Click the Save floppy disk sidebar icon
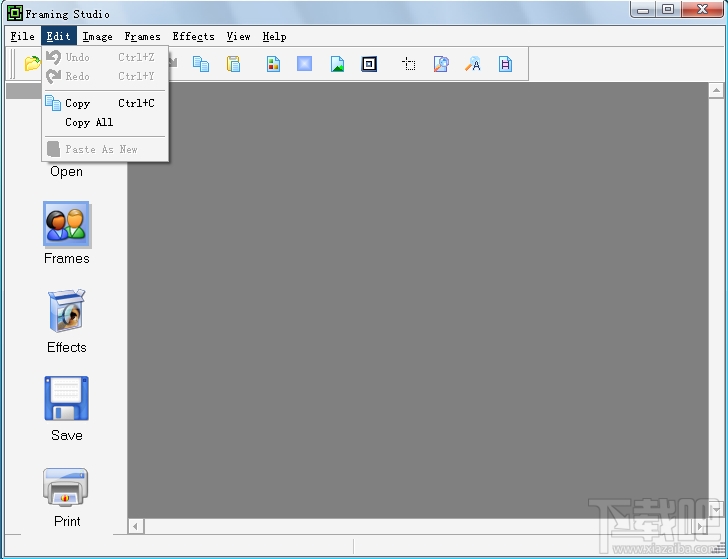This screenshot has height=559, width=728. 66,398
